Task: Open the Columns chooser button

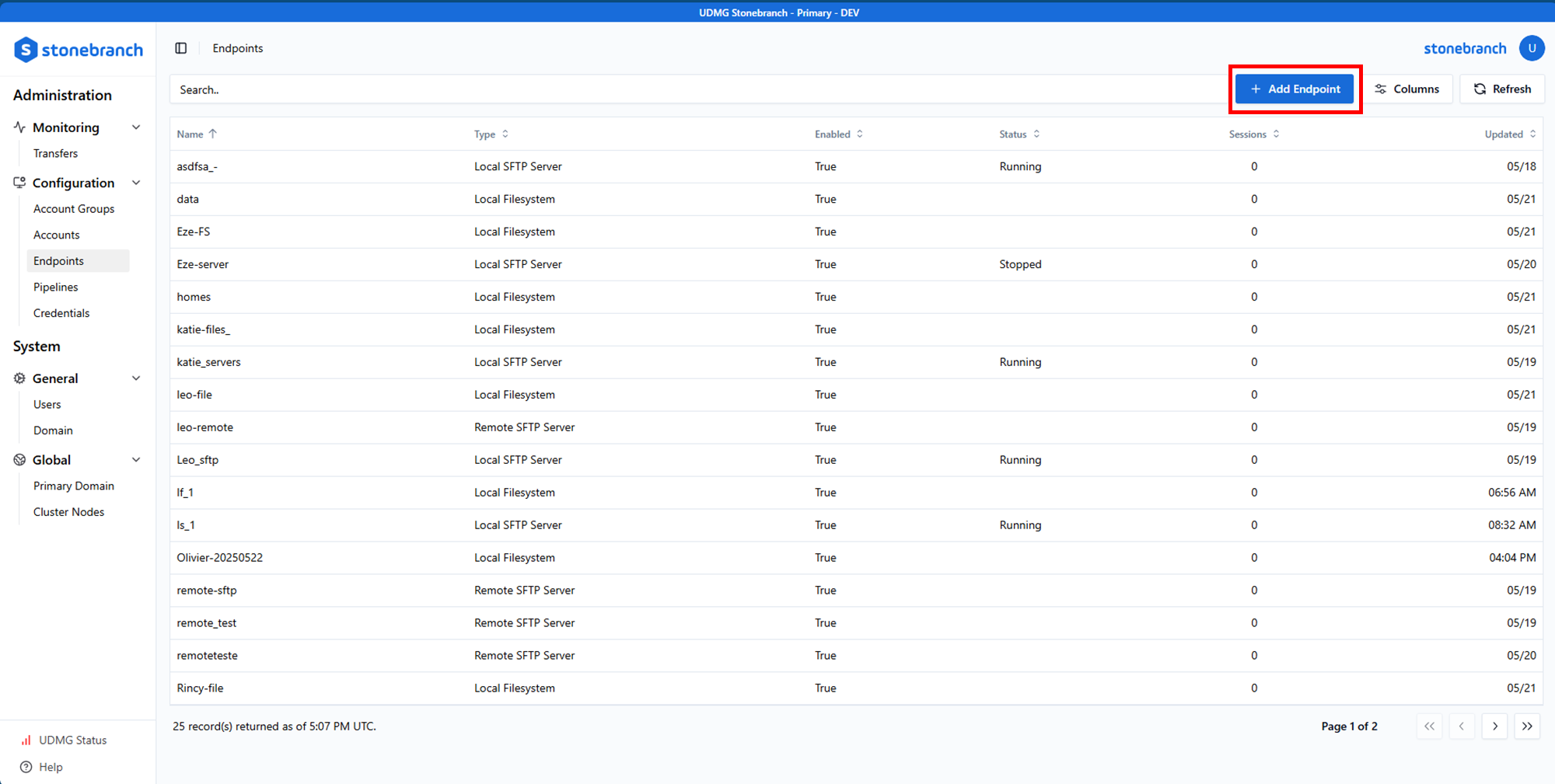Action: 1407,89
